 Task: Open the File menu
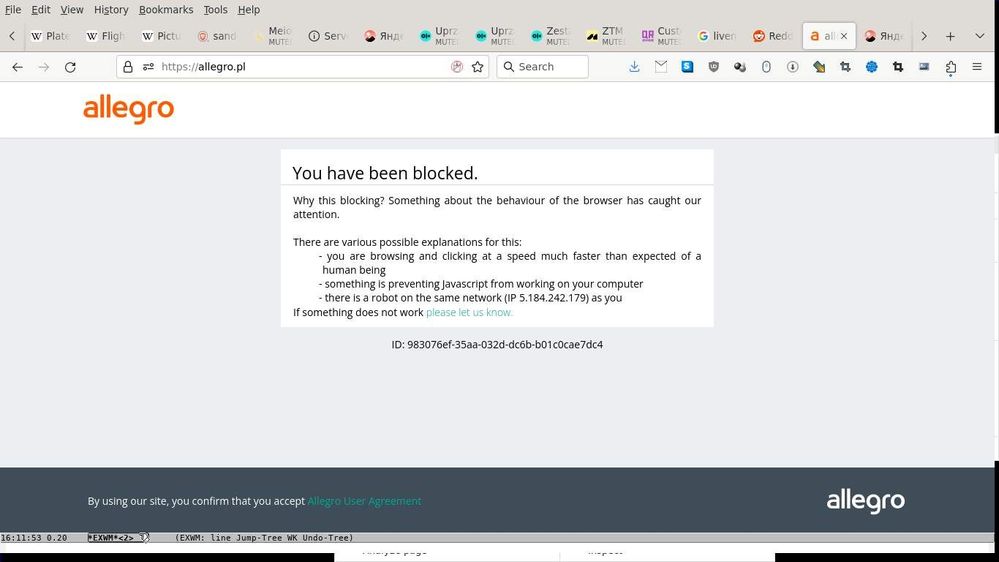[13, 10]
